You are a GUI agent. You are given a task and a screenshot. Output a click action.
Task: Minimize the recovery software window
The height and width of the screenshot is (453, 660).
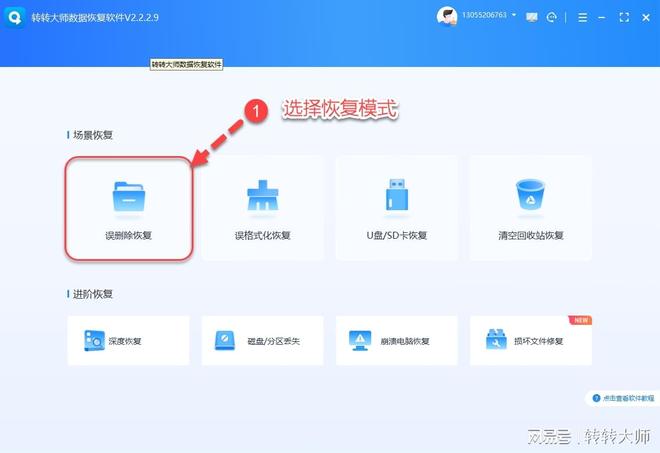(602, 17)
